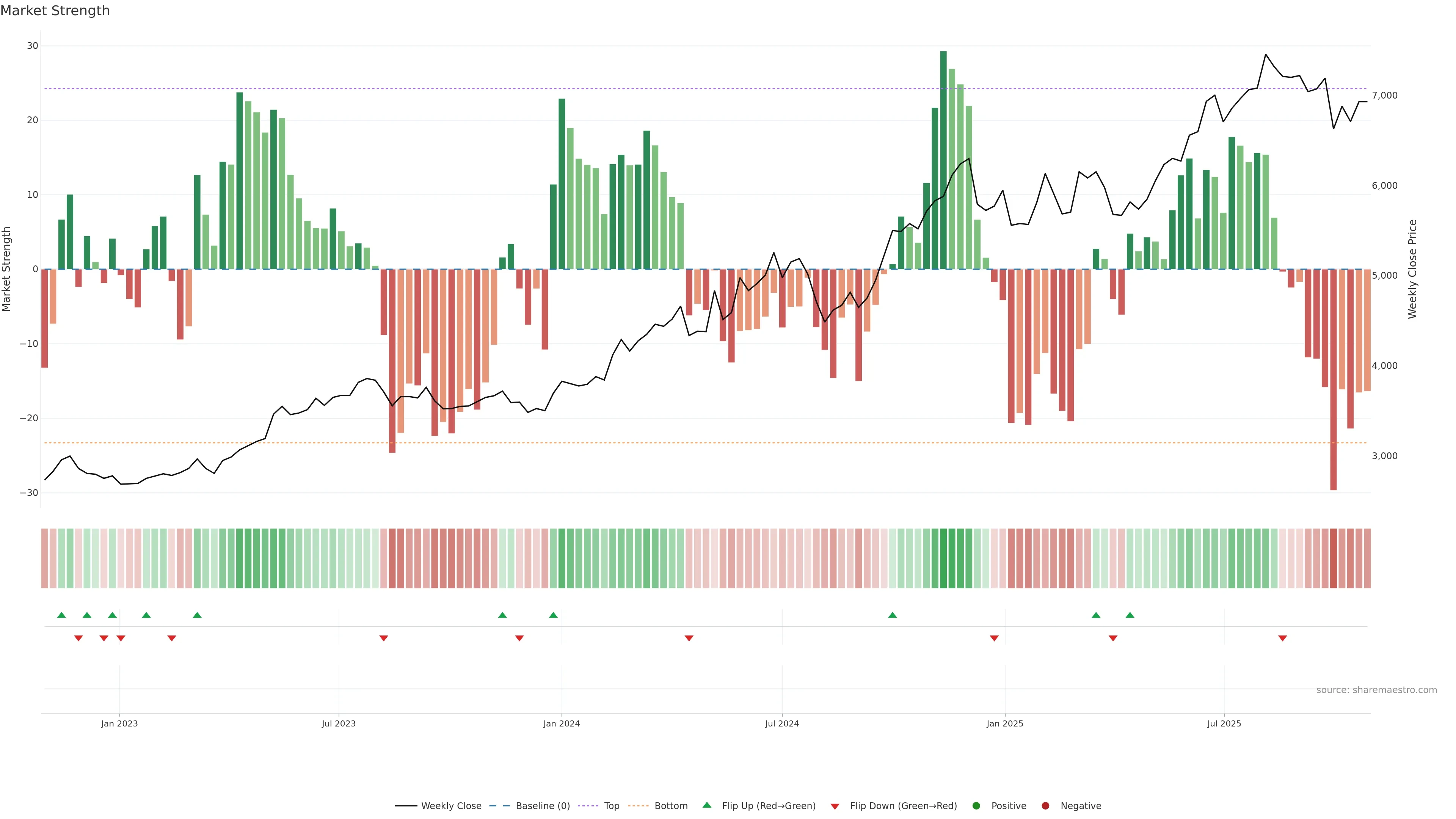Click the leftmost green flip-up triangle marker
Viewport: 1456px width, 819px height.
tap(61, 615)
